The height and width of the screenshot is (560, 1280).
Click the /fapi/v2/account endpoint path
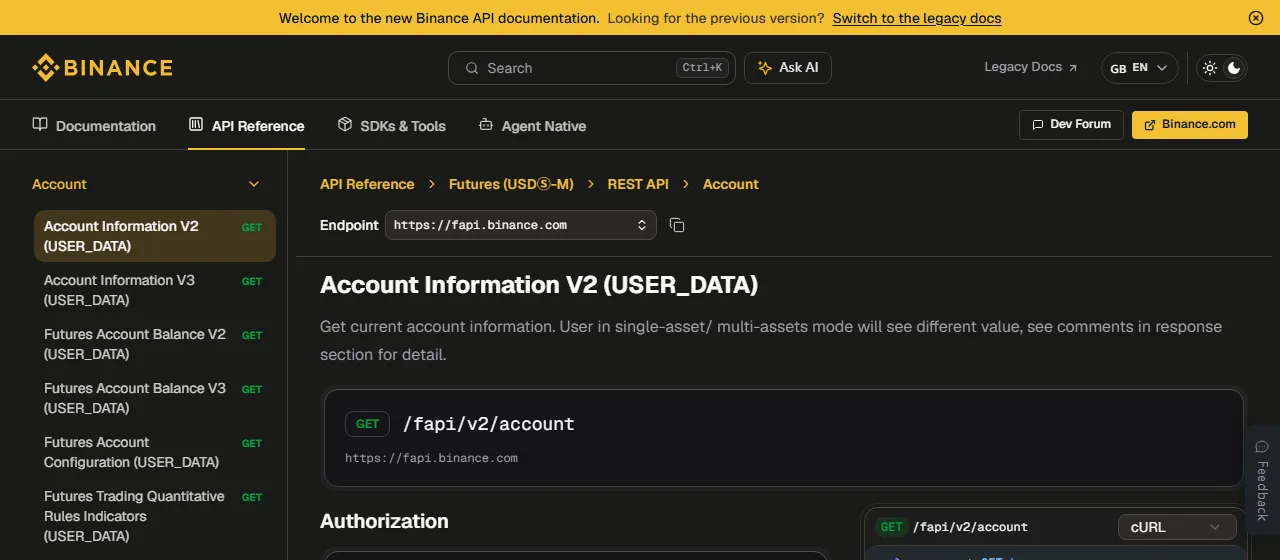488,424
